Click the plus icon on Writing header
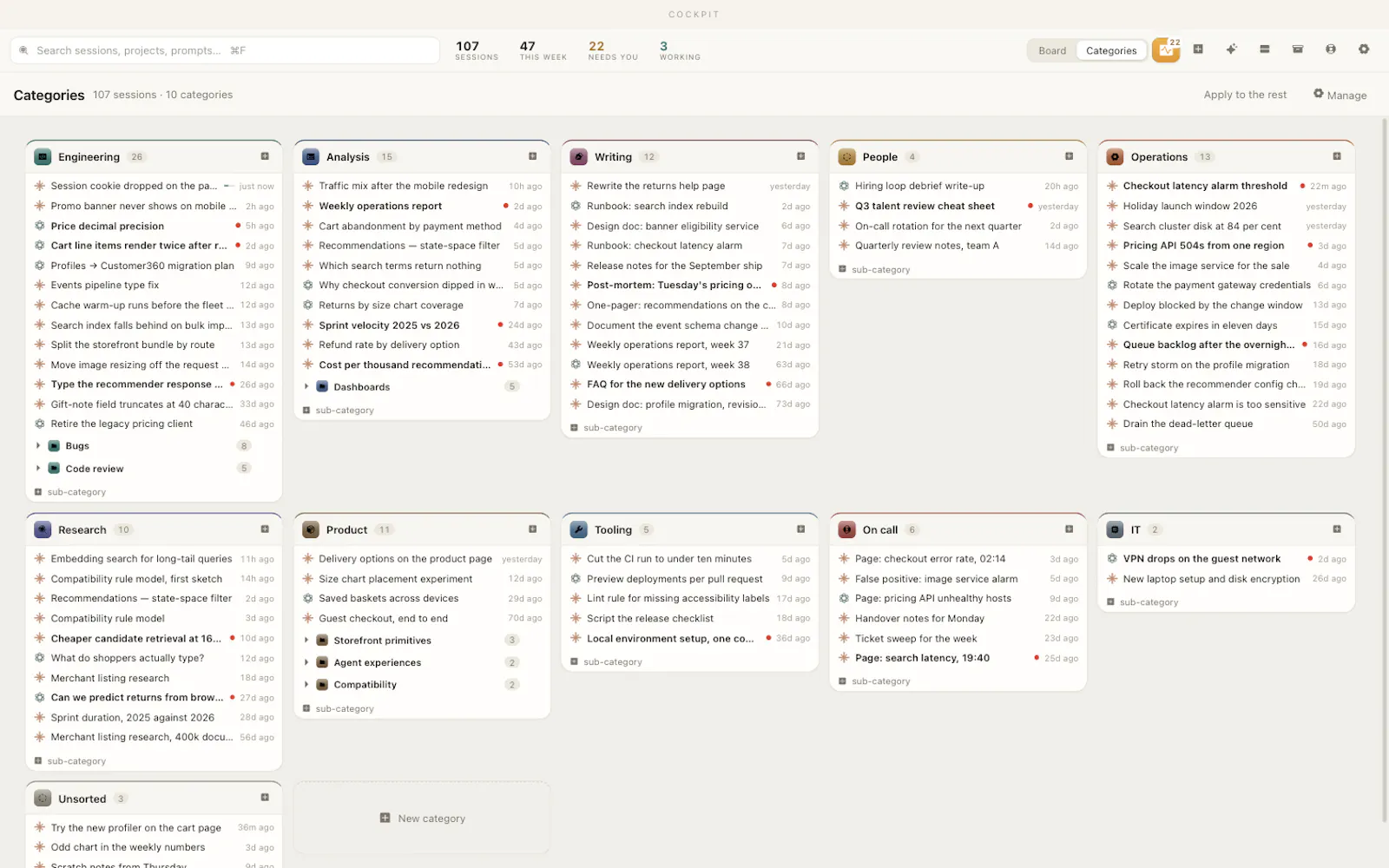The height and width of the screenshot is (868, 1389). click(801, 156)
